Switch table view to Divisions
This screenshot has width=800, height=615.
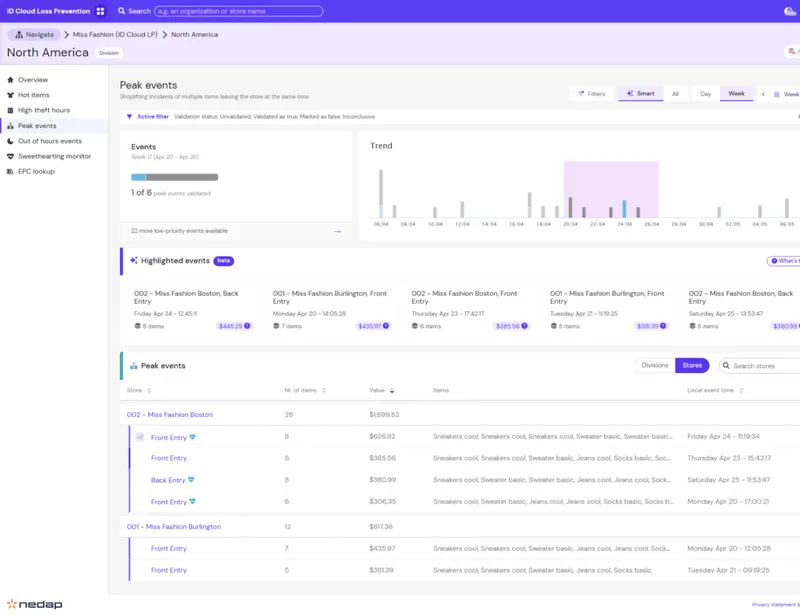(655, 365)
